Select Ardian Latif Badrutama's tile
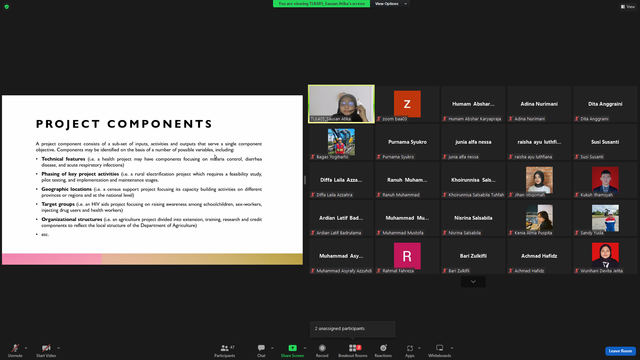 [341, 218]
